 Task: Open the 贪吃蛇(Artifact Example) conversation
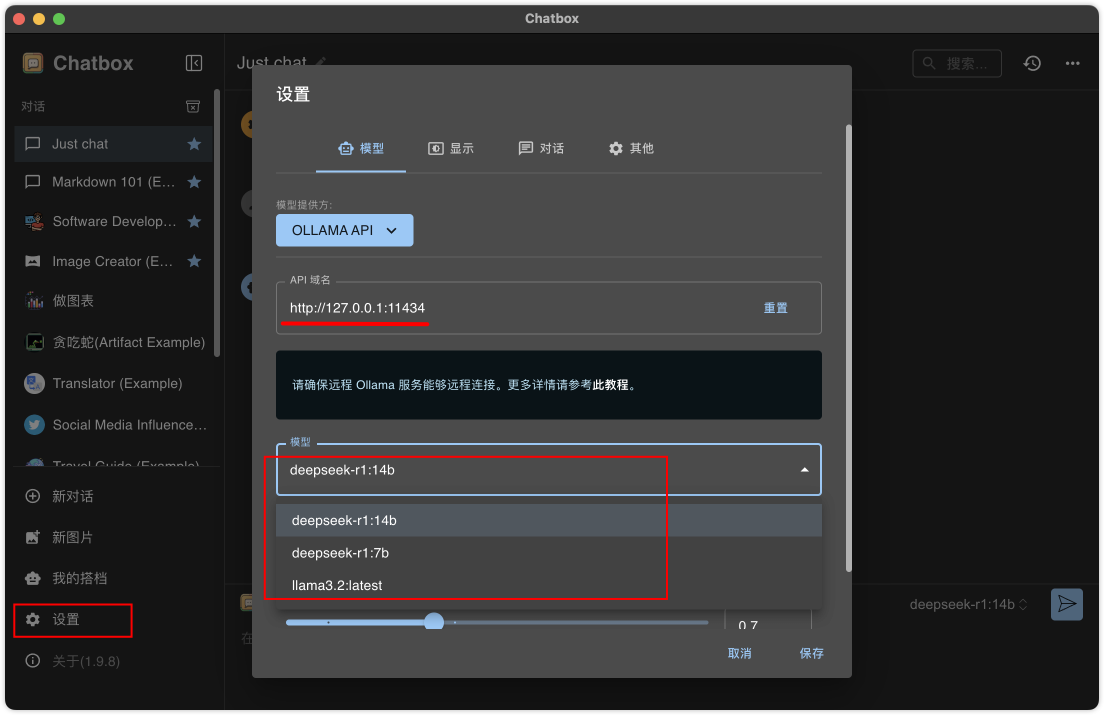pyautogui.click(x=113, y=342)
